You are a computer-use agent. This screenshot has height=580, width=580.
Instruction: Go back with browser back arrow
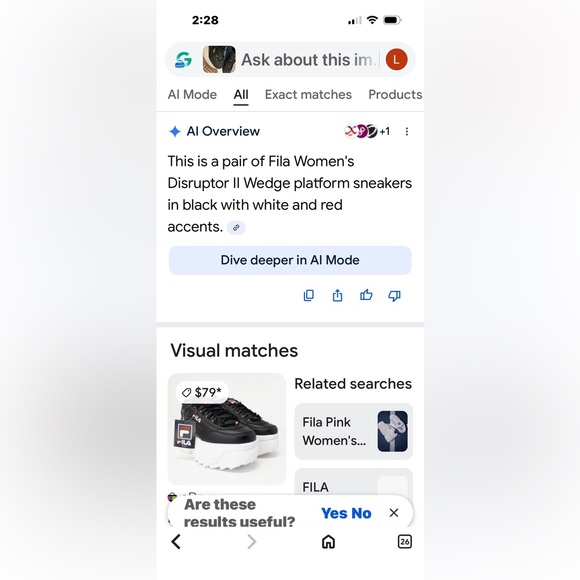coord(176,542)
